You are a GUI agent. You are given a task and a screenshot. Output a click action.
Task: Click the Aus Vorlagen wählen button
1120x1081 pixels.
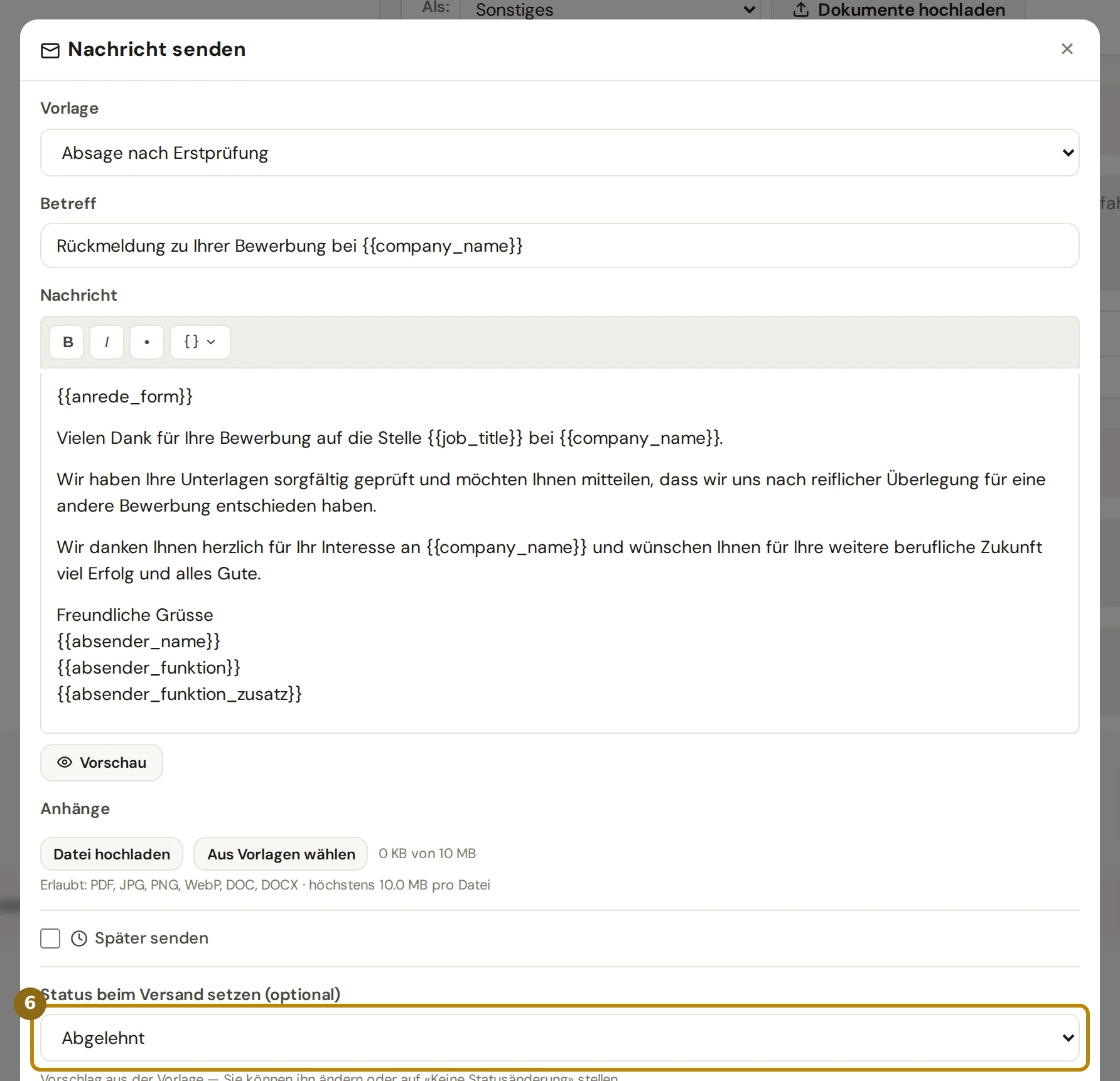[281, 854]
